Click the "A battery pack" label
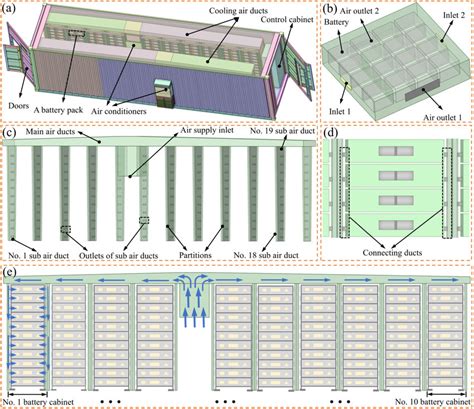 click(58, 110)
